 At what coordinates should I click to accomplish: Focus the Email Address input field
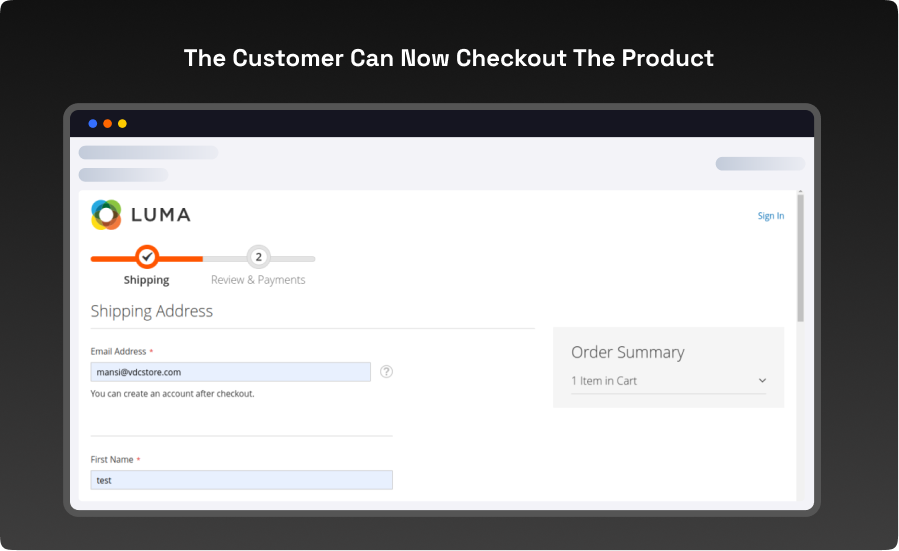coord(230,372)
